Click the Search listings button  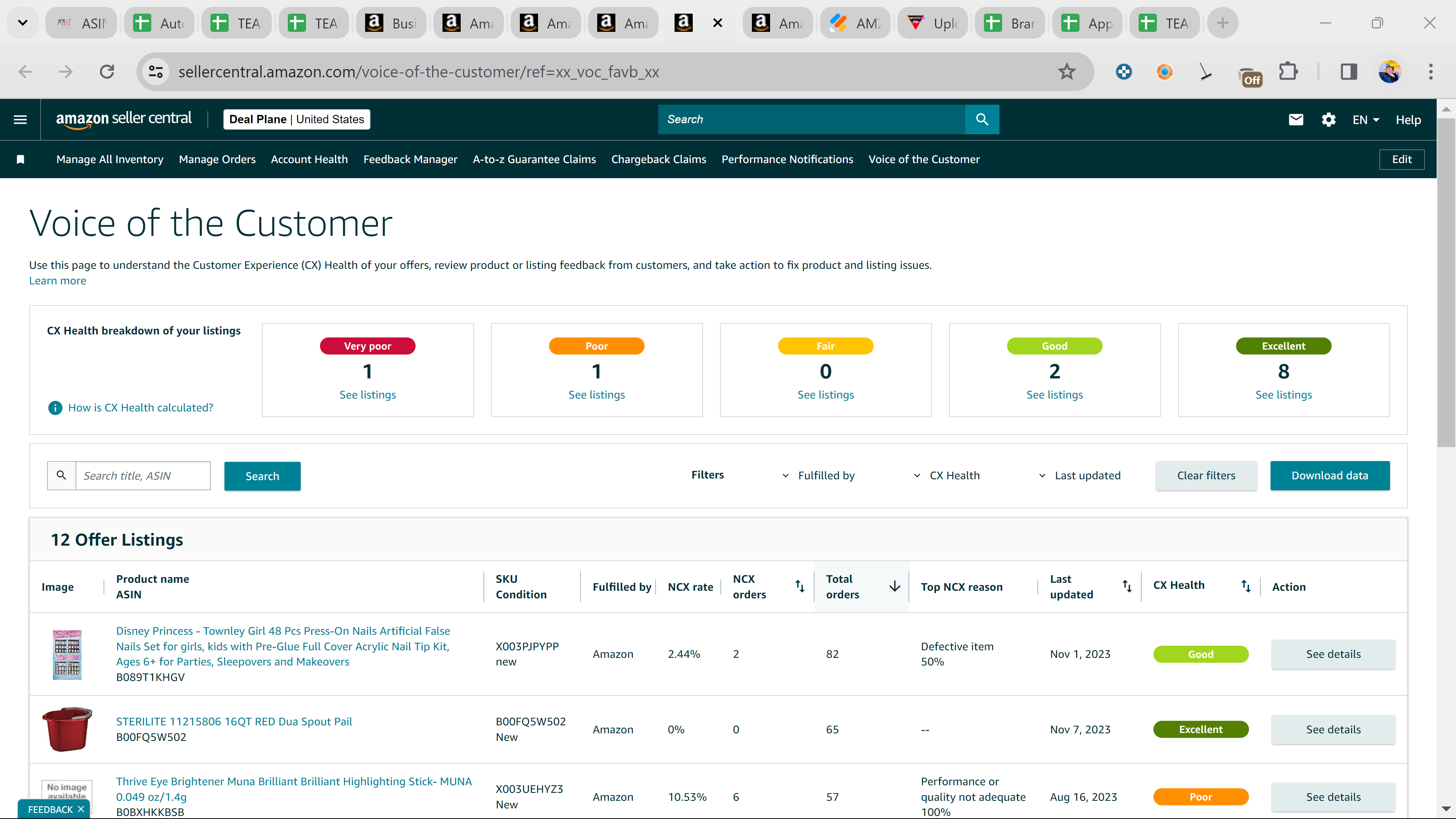262,476
